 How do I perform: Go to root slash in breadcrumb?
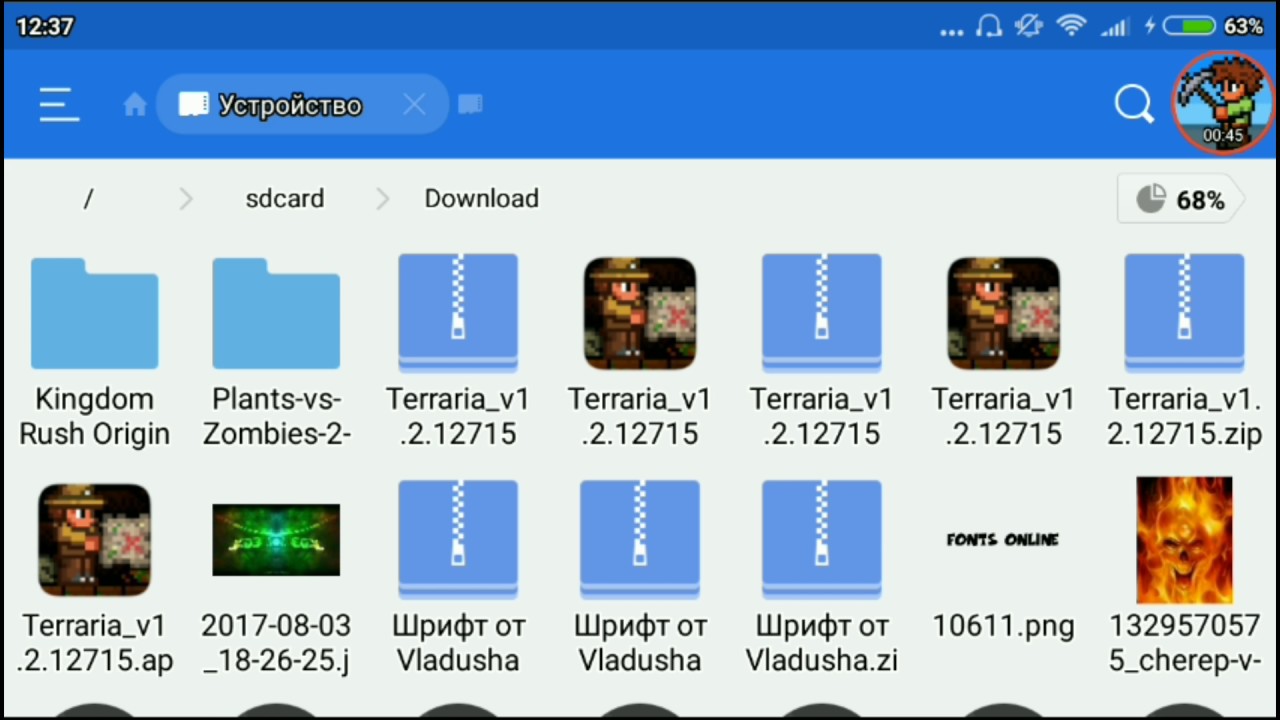[88, 199]
